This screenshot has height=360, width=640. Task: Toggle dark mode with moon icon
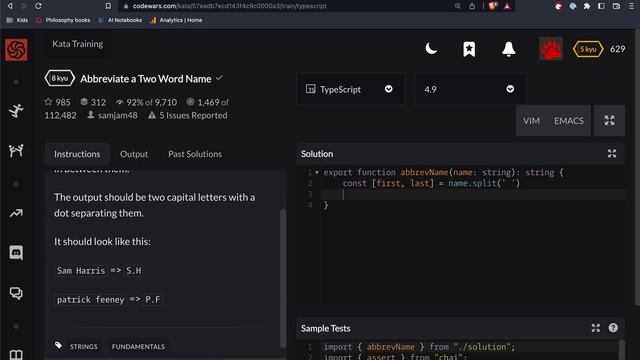[x=431, y=49]
